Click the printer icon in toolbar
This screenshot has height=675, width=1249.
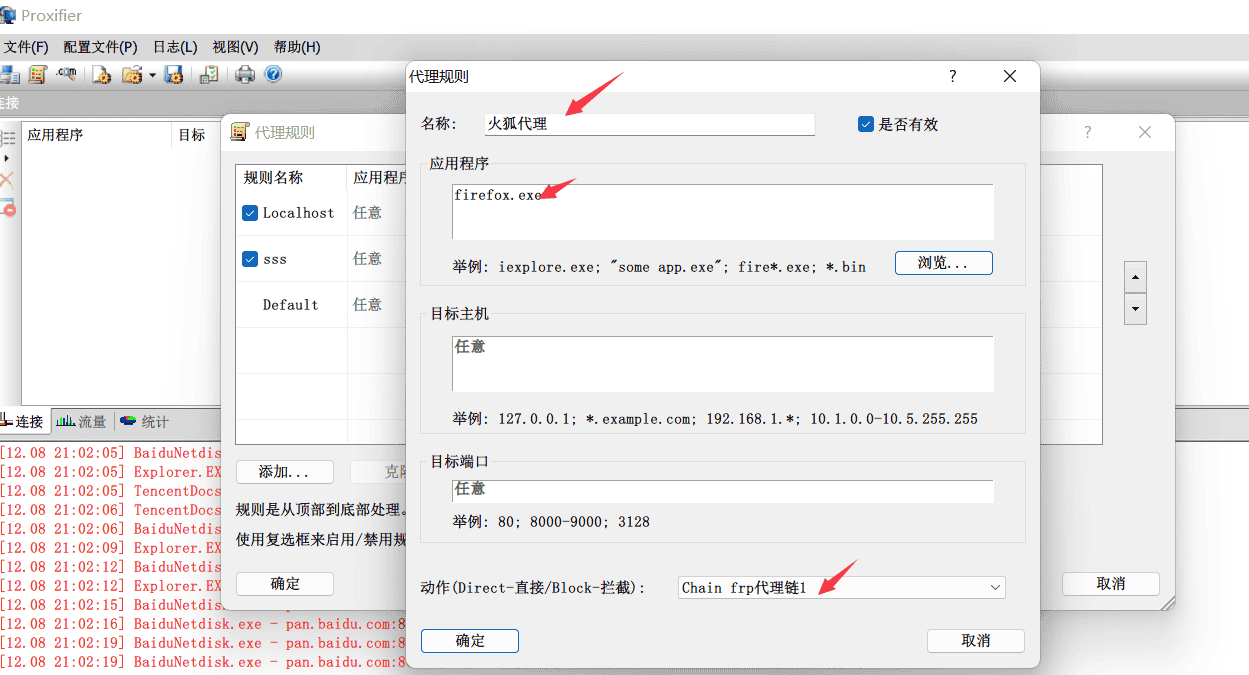[245, 74]
